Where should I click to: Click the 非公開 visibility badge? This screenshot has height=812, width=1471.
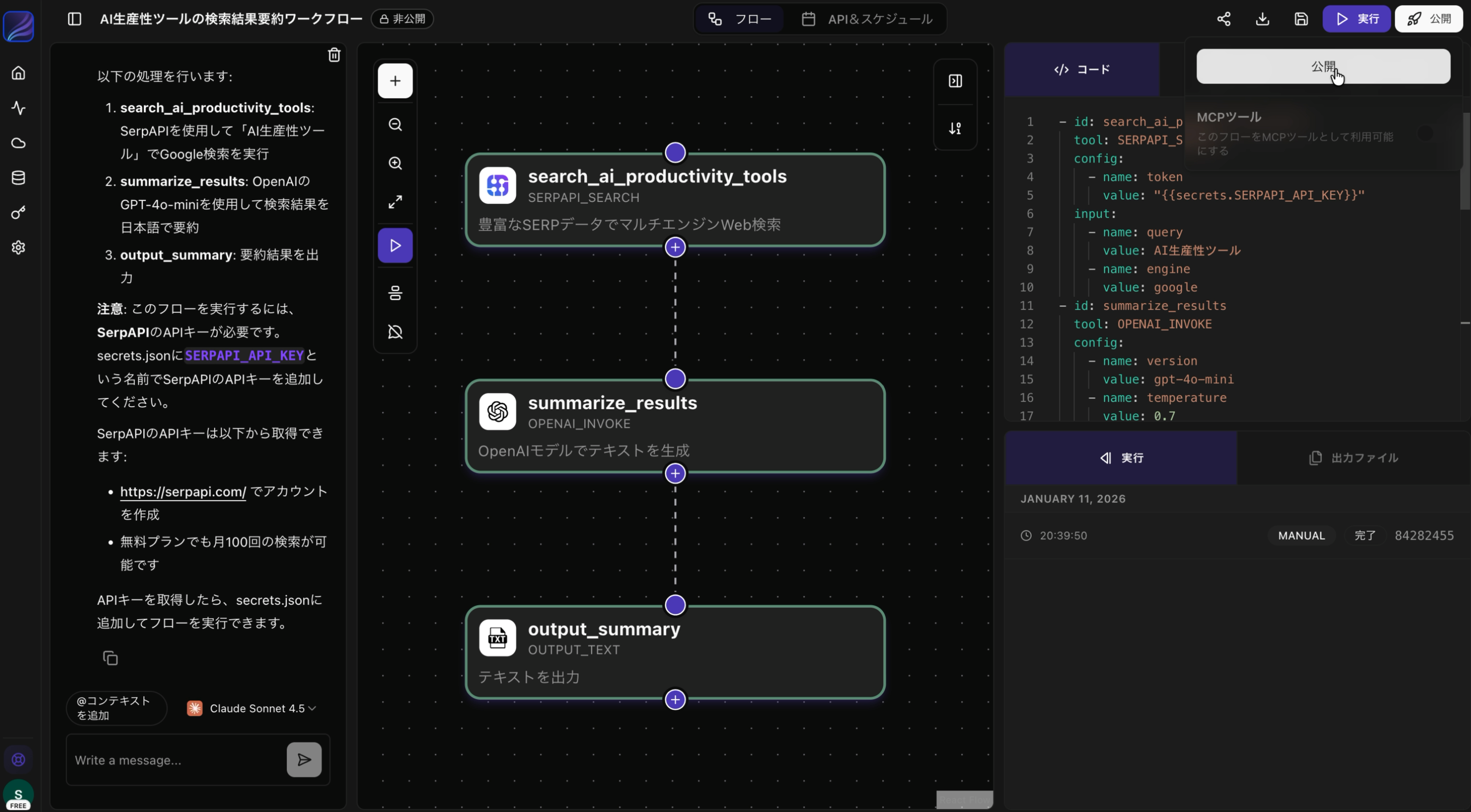click(403, 19)
